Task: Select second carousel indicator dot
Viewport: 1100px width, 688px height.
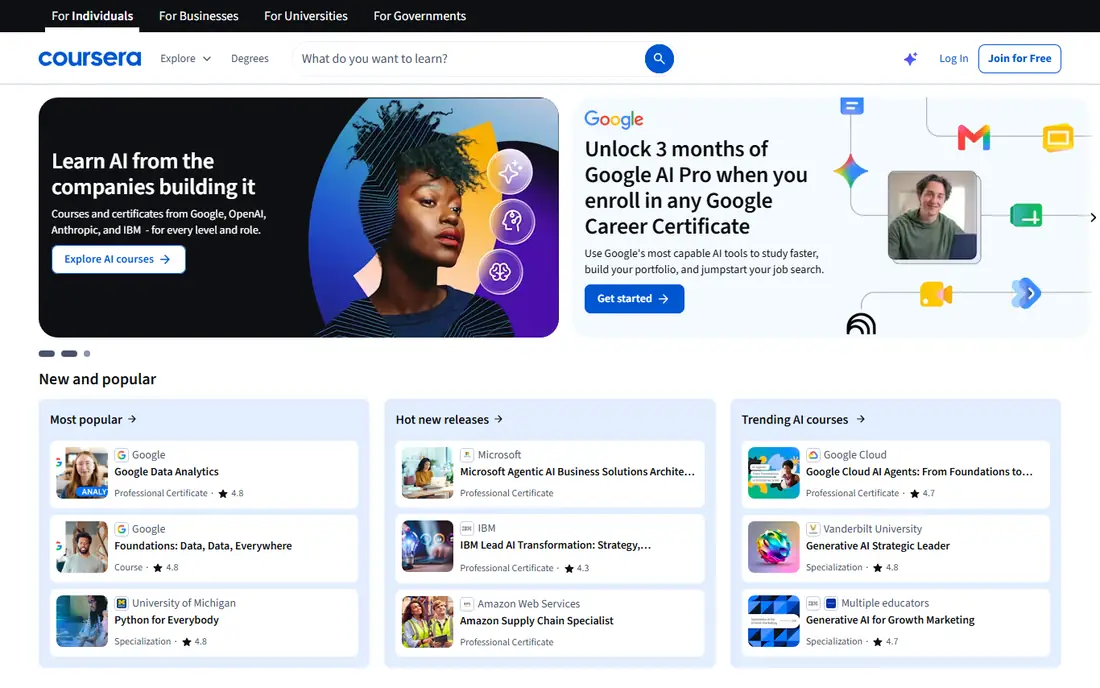Action: click(x=69, y=353)
